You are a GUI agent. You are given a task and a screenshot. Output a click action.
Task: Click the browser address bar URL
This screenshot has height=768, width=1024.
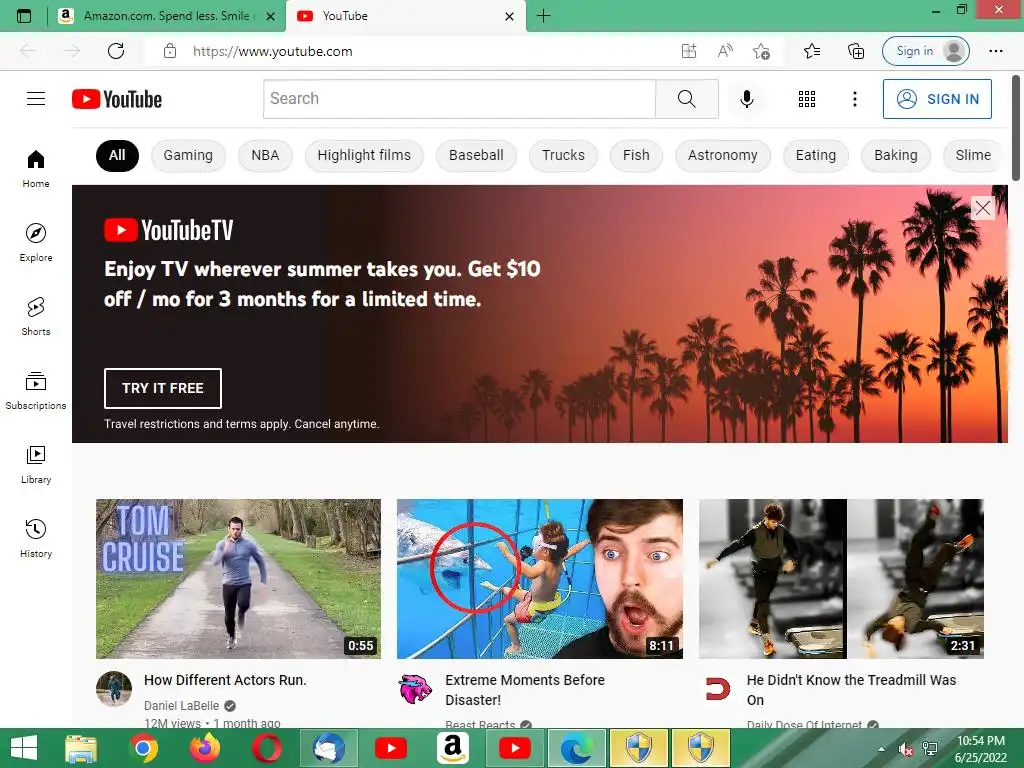click(x=272, y=51)
